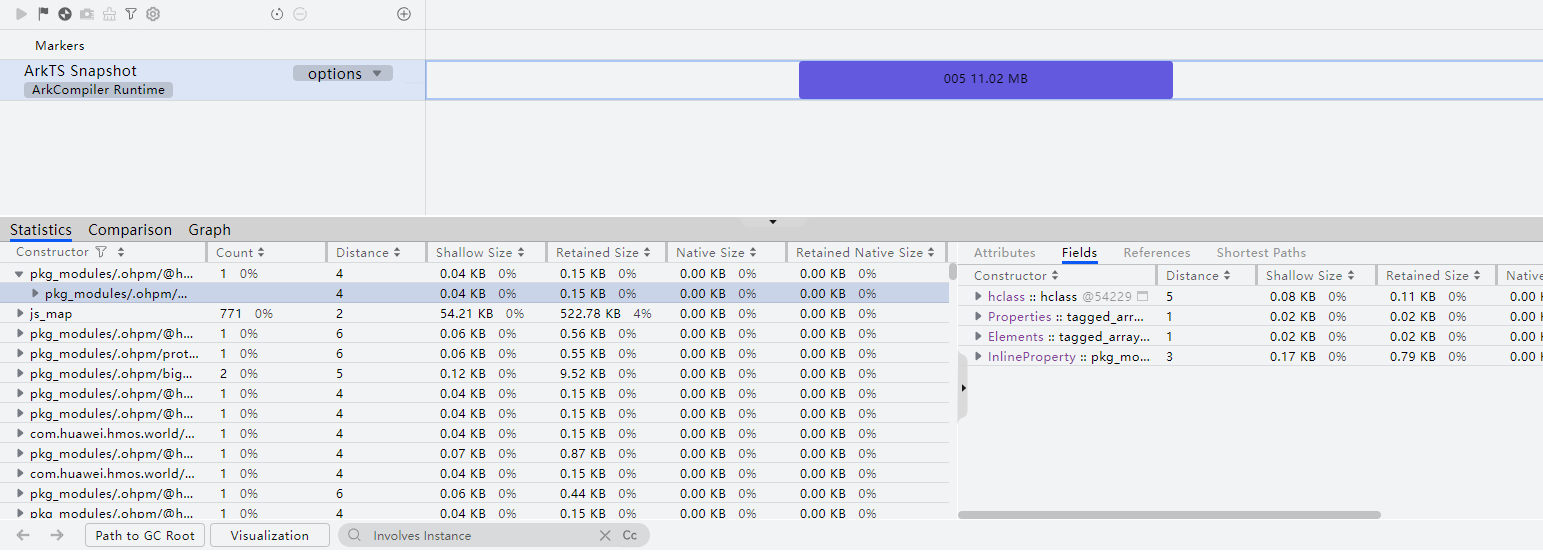Switch to the Comparison tab
The width and height of the screenshot is (1543, 552).
(130, 230)
